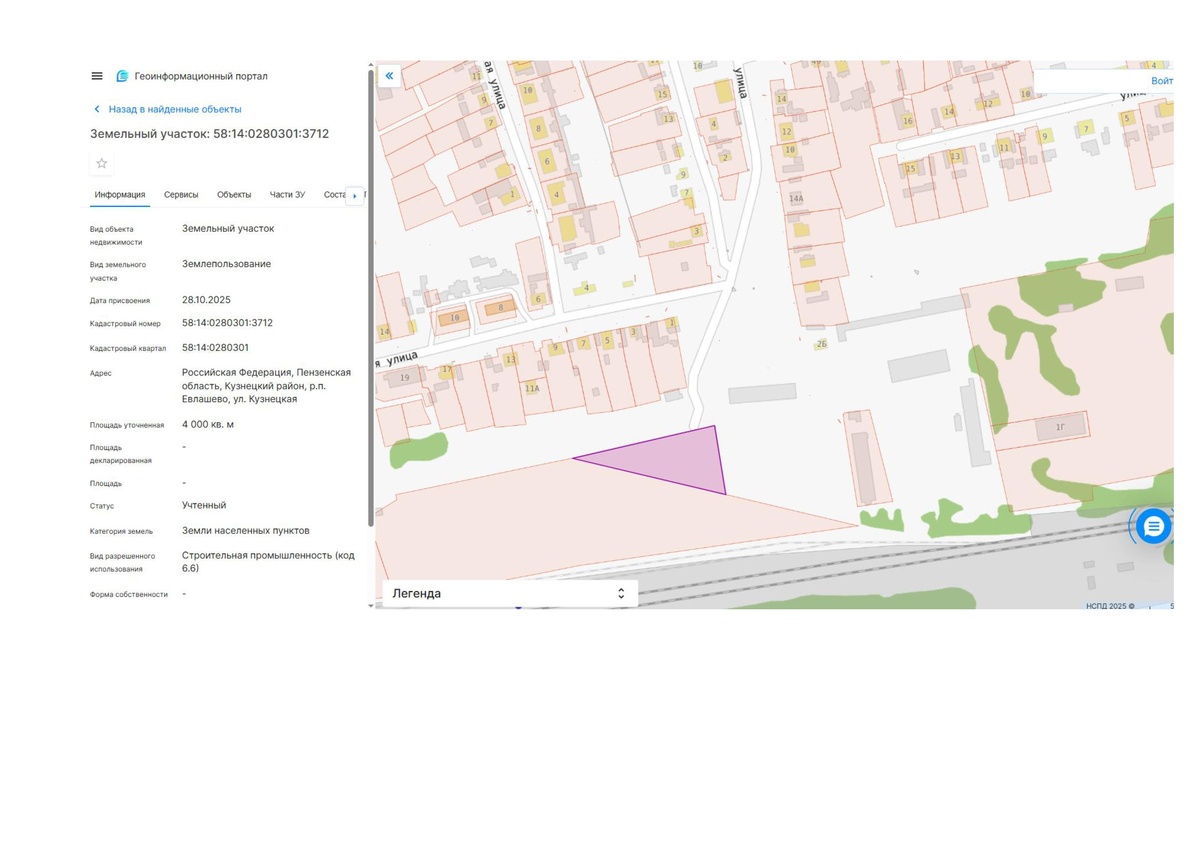Click the area value 4 000 кв. м
The image size is (1200, 849).
click(208, 424)
